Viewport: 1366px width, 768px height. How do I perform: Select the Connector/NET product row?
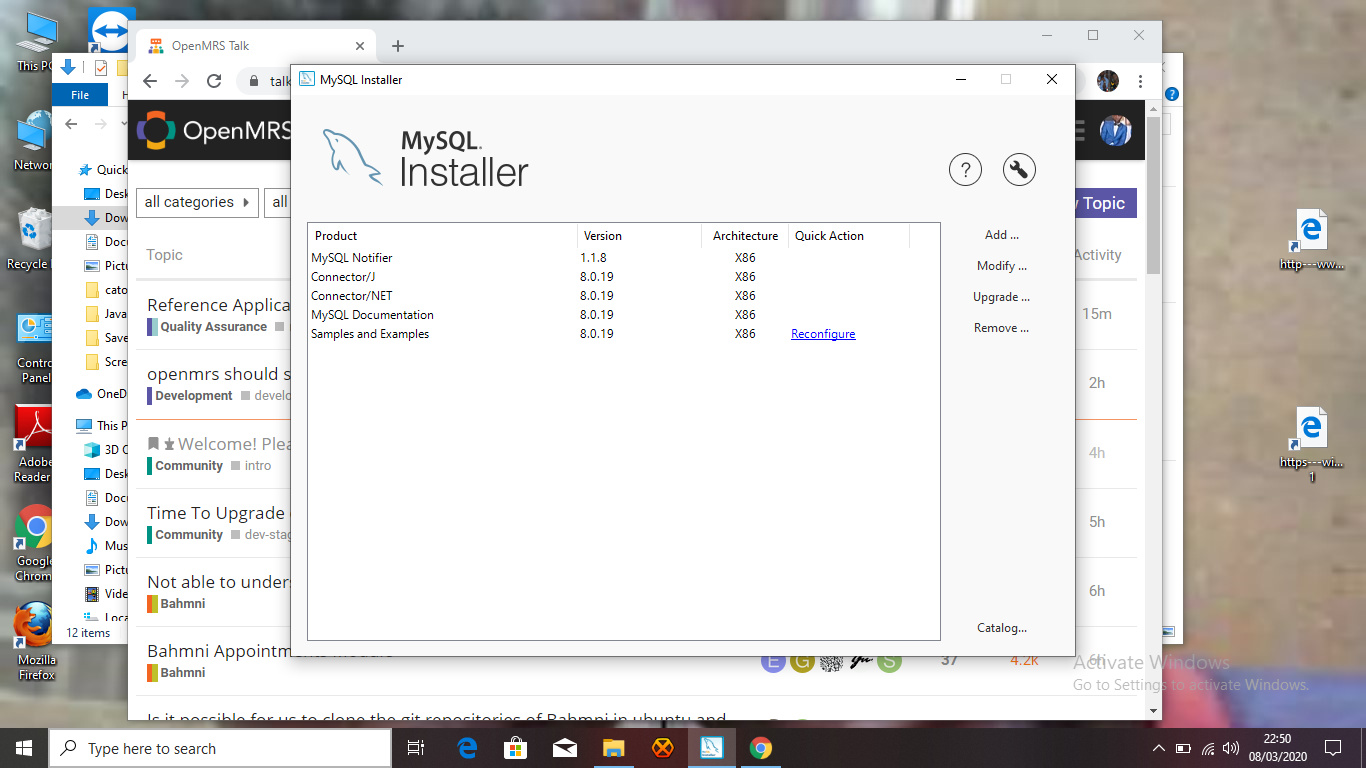pos(623,296)
